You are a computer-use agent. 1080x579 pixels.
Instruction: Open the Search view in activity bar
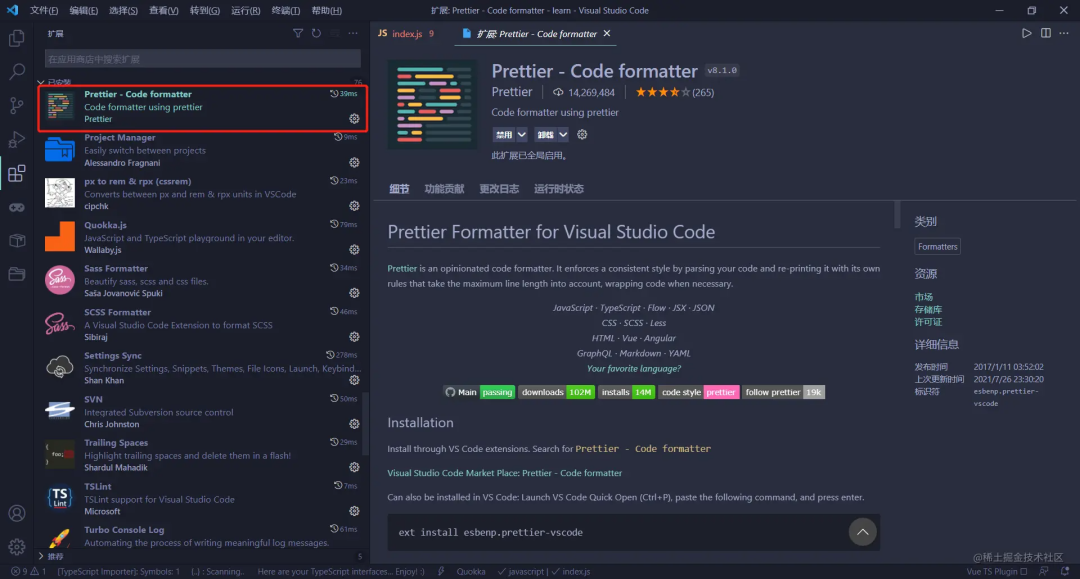click(x=17, y=72)
